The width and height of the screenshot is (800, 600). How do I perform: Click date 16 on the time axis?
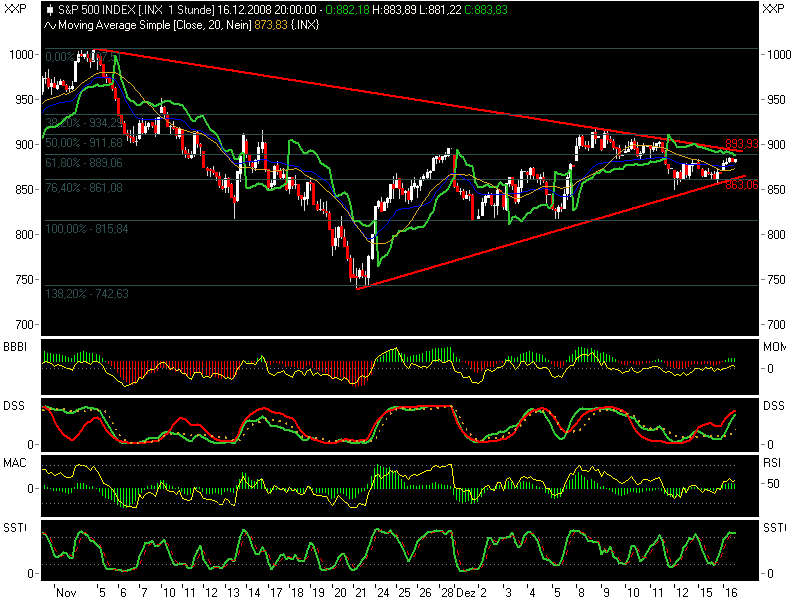pyautogui.click(x=731, y=592)
